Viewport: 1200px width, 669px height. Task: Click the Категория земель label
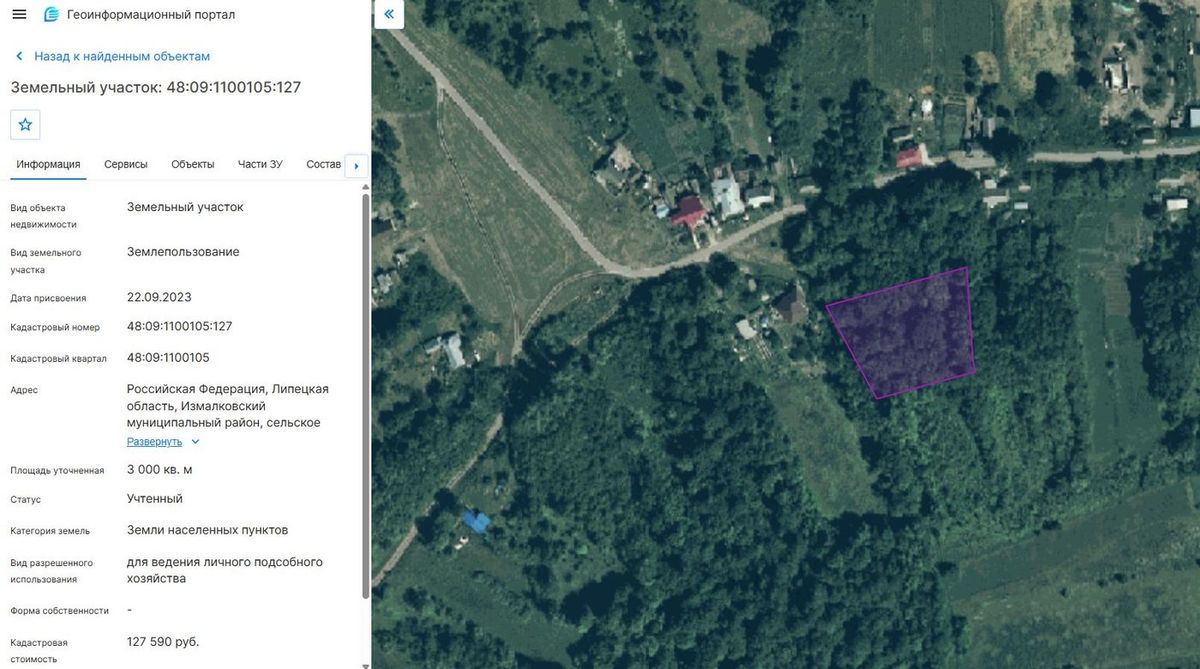click(50, 531)
